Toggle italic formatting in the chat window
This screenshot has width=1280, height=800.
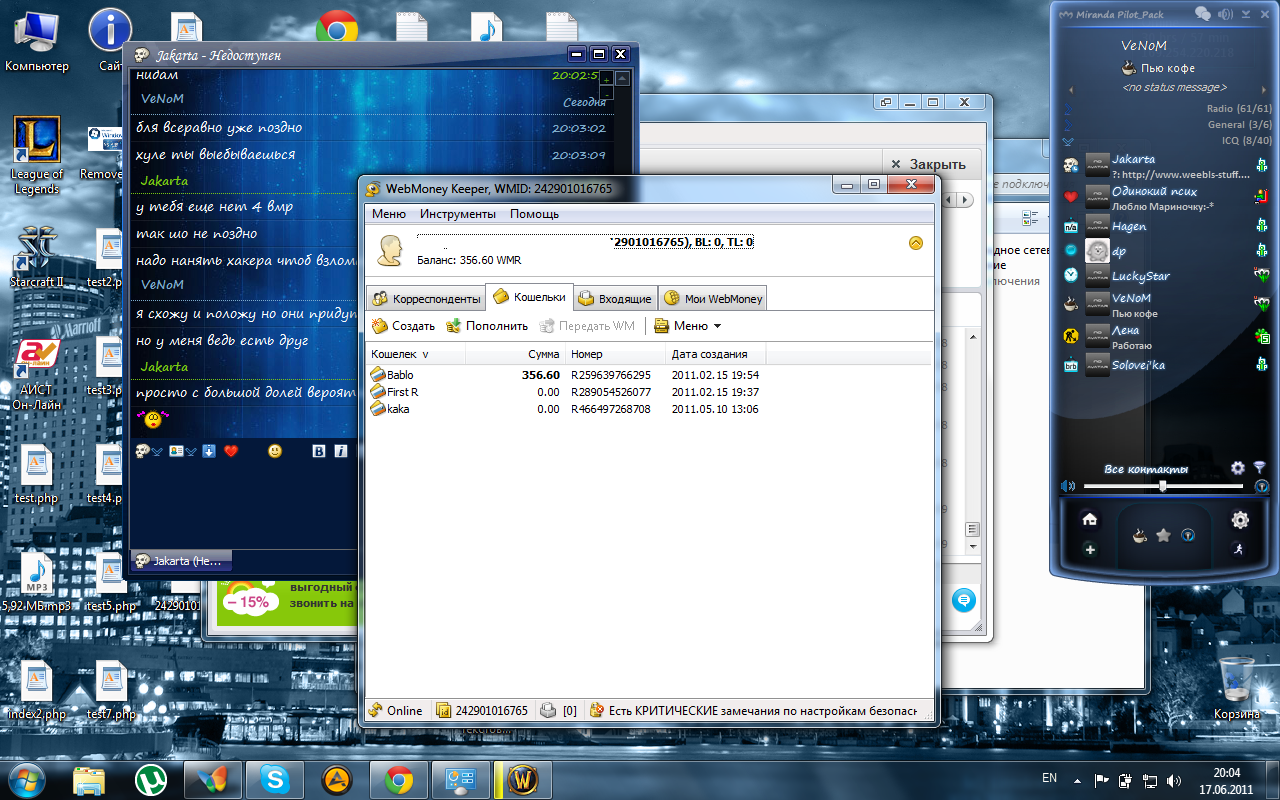(341, 452)
